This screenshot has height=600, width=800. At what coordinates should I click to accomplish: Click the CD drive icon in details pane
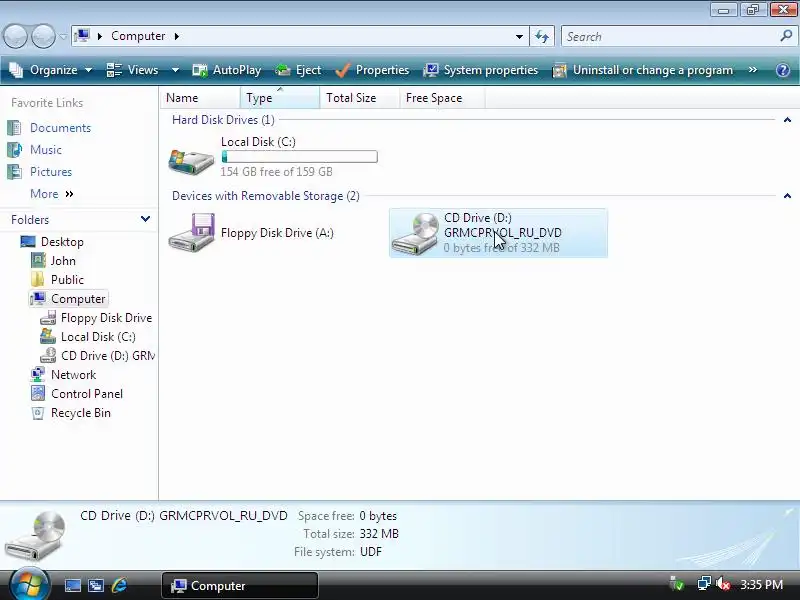[36, 536]
